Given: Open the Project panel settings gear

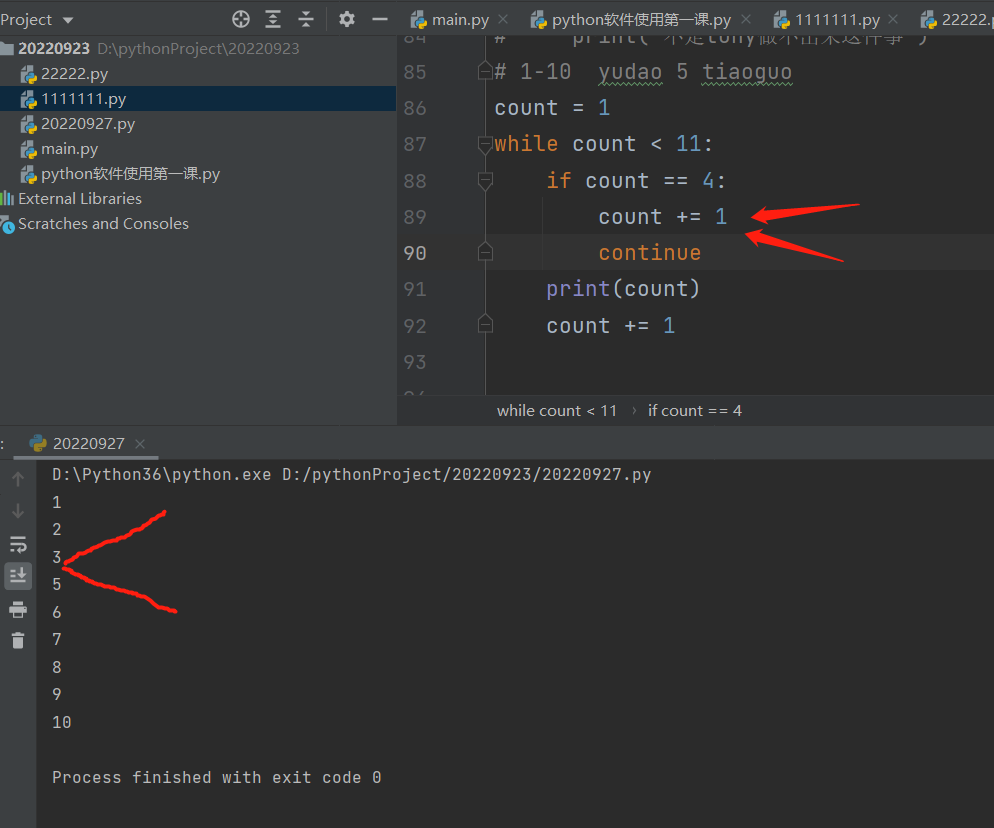Looking at the screenshot, I should pos(347,19).
